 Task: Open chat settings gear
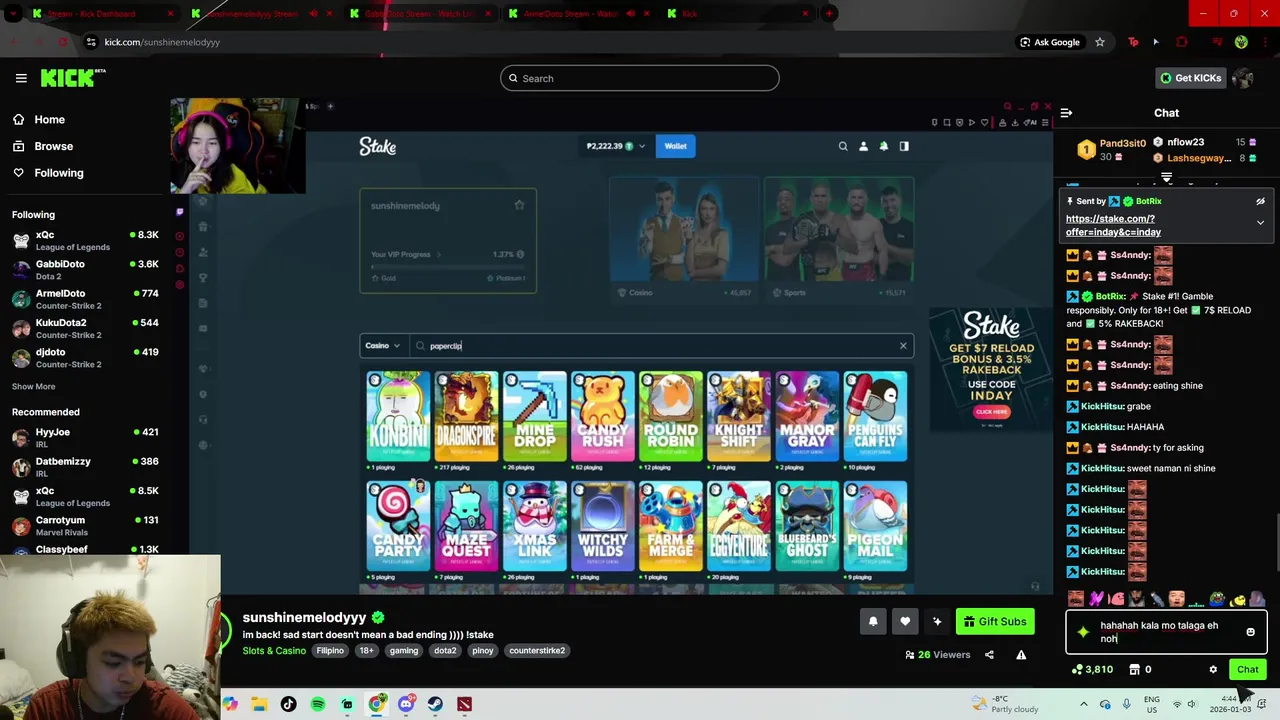tap(1213, 670)
